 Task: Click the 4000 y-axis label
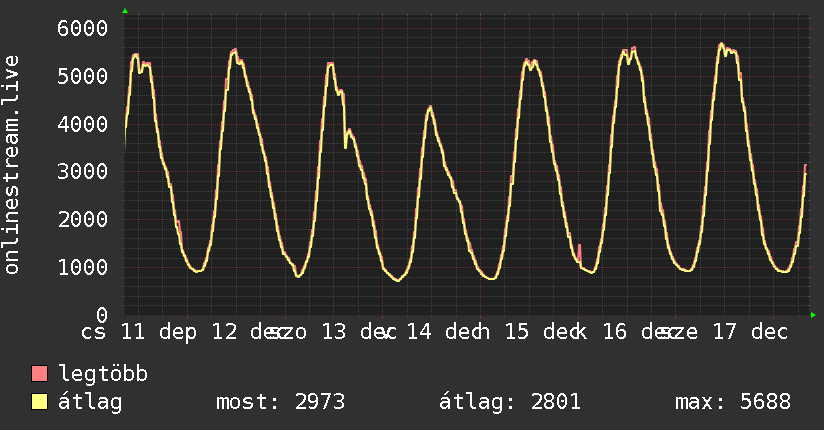(83, 124)
